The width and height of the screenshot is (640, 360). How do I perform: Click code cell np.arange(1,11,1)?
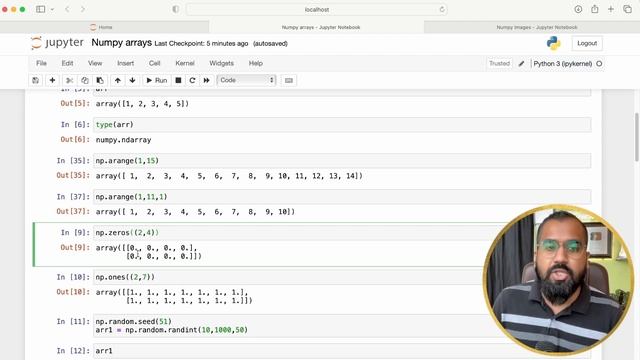coord(342,197)
